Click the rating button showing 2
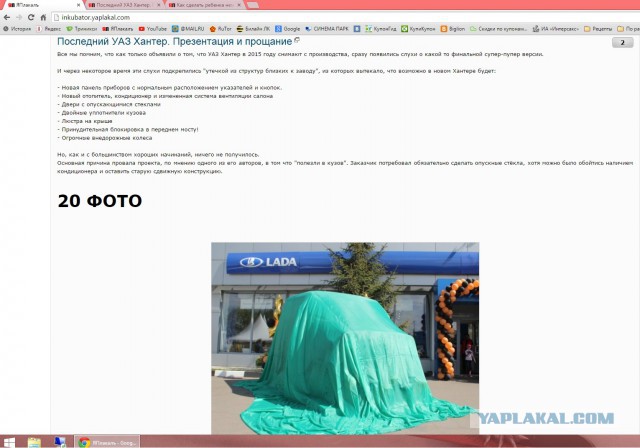The image size is (640, 448). pyautogui.click(x=622, y=42)
